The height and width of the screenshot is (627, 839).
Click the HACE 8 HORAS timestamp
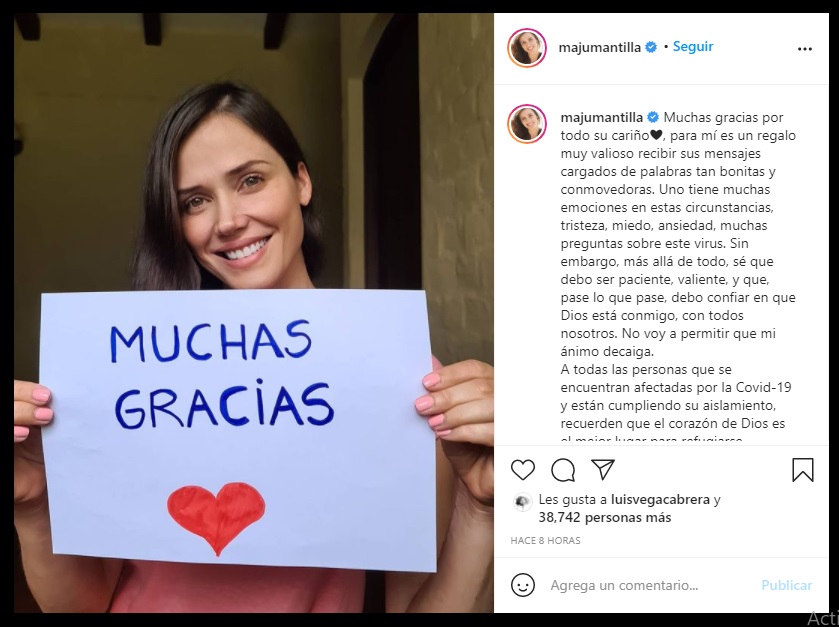point(545,540)
